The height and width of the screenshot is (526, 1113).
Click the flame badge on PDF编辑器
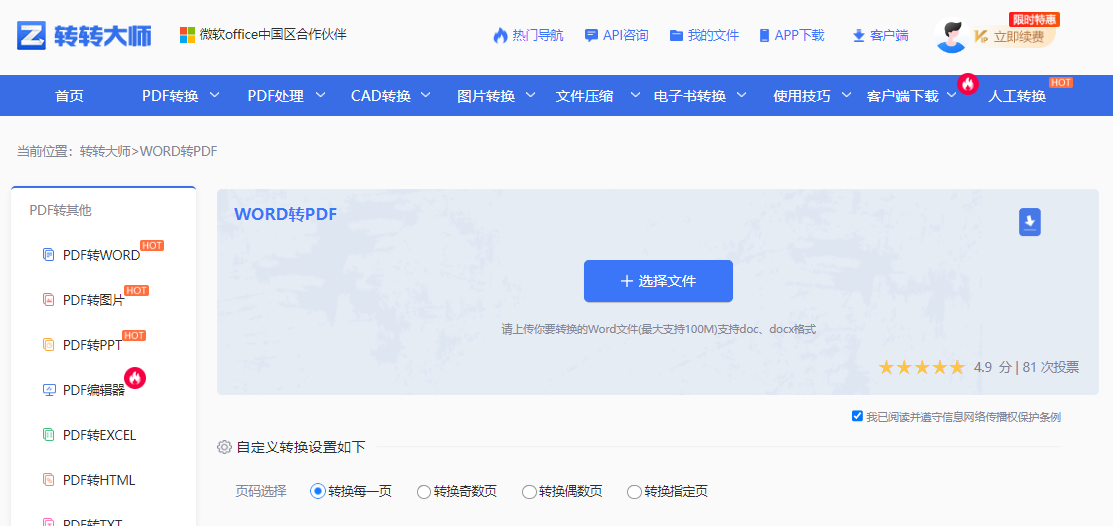(x=135, y=378)
